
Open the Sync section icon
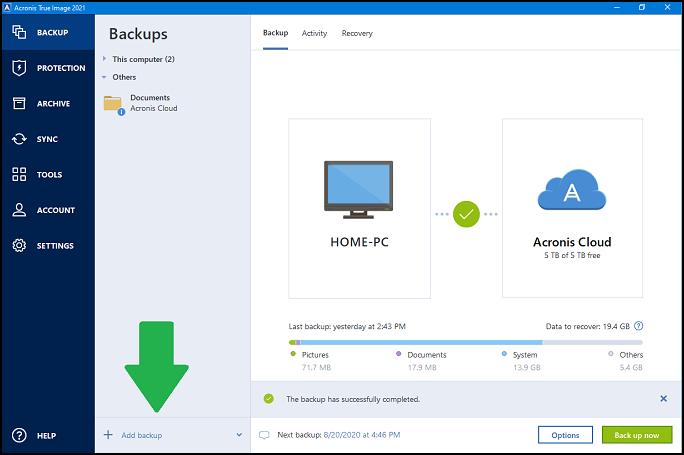coord(19,139)
